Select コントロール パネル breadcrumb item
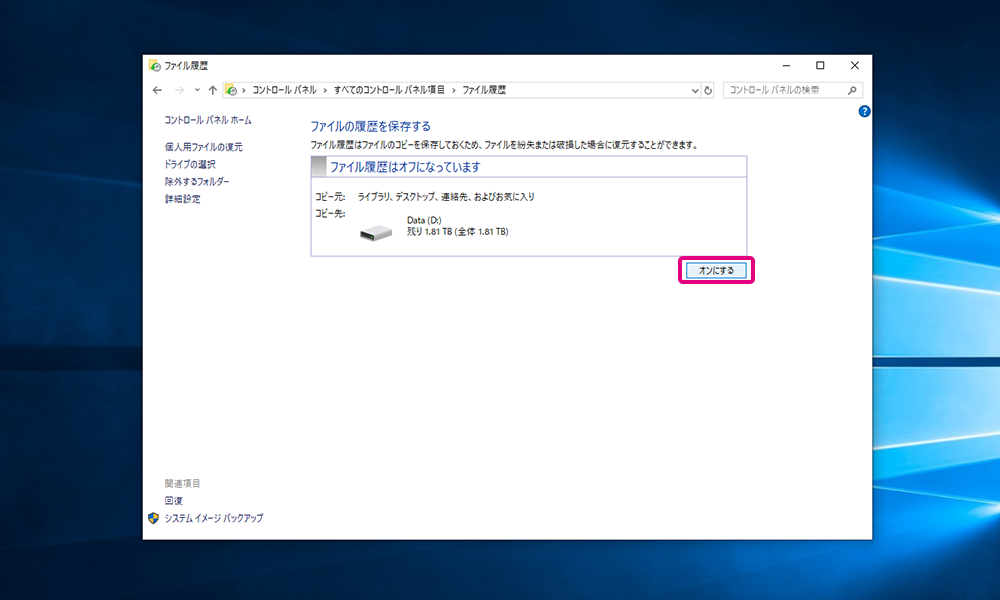 tap(283, 90)
